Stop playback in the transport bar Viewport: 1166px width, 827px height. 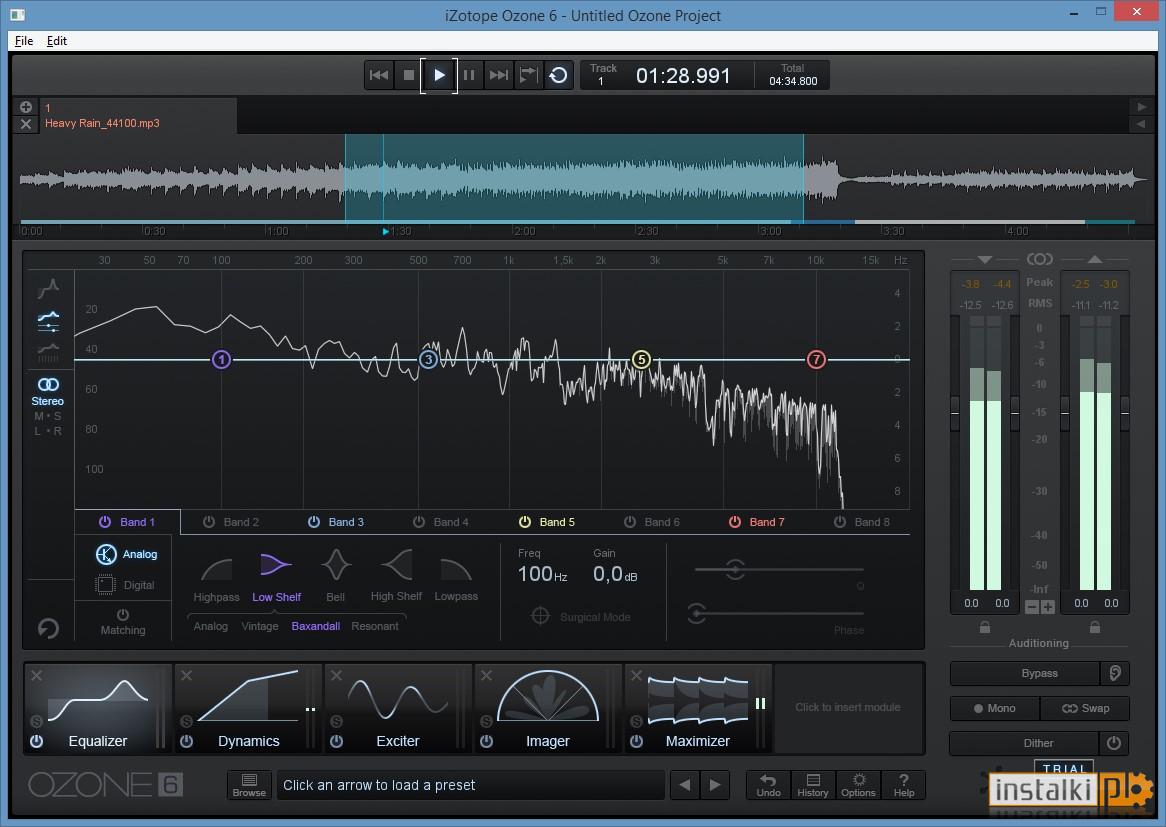point(408,75)
